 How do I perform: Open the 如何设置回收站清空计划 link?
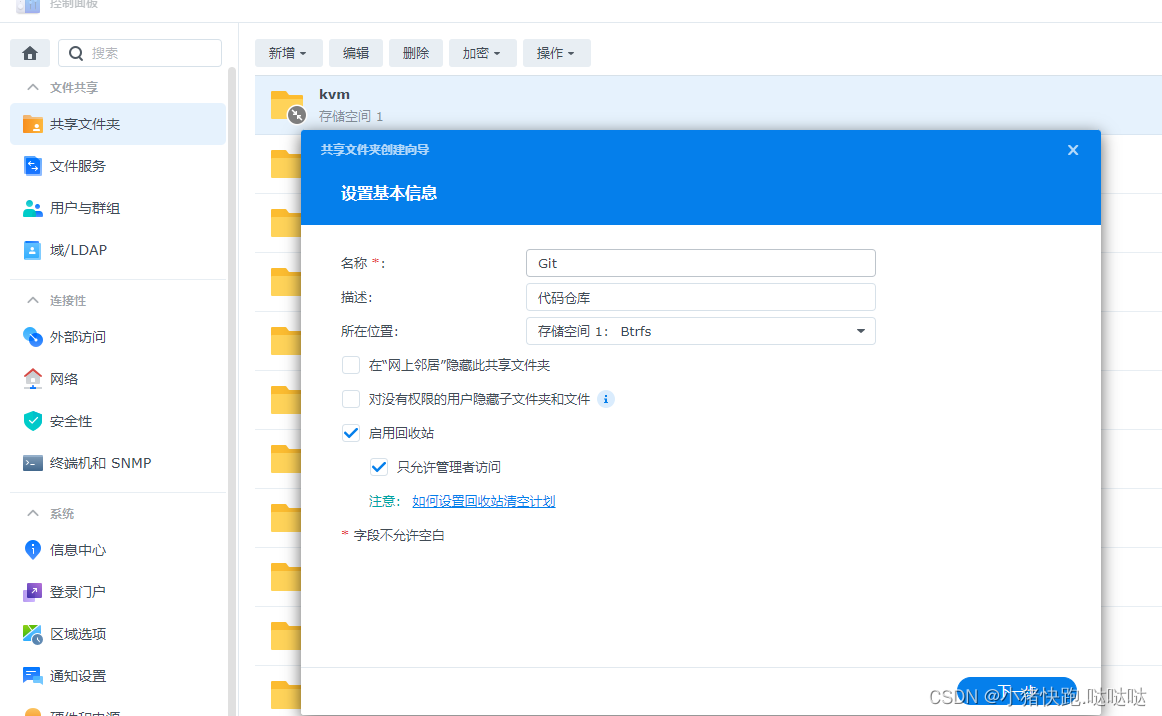click(x=484, y=501)
